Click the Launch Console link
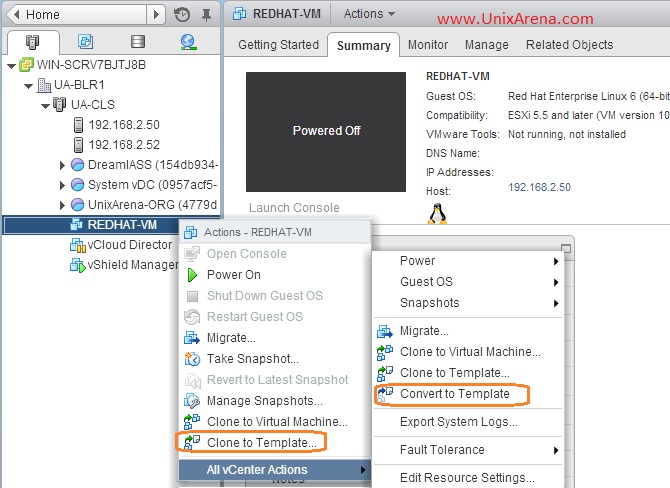 pos(294,208)
